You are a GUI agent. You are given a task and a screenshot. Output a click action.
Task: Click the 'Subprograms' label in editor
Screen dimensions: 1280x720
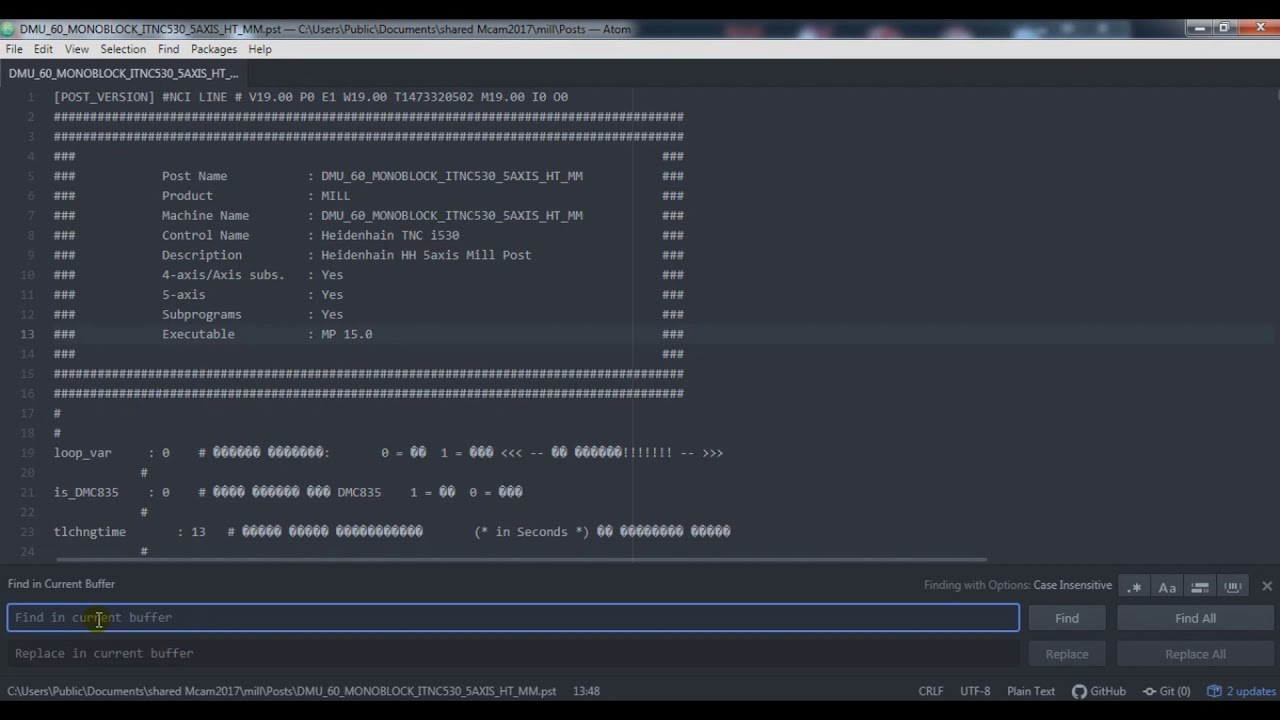click(202, 314)
